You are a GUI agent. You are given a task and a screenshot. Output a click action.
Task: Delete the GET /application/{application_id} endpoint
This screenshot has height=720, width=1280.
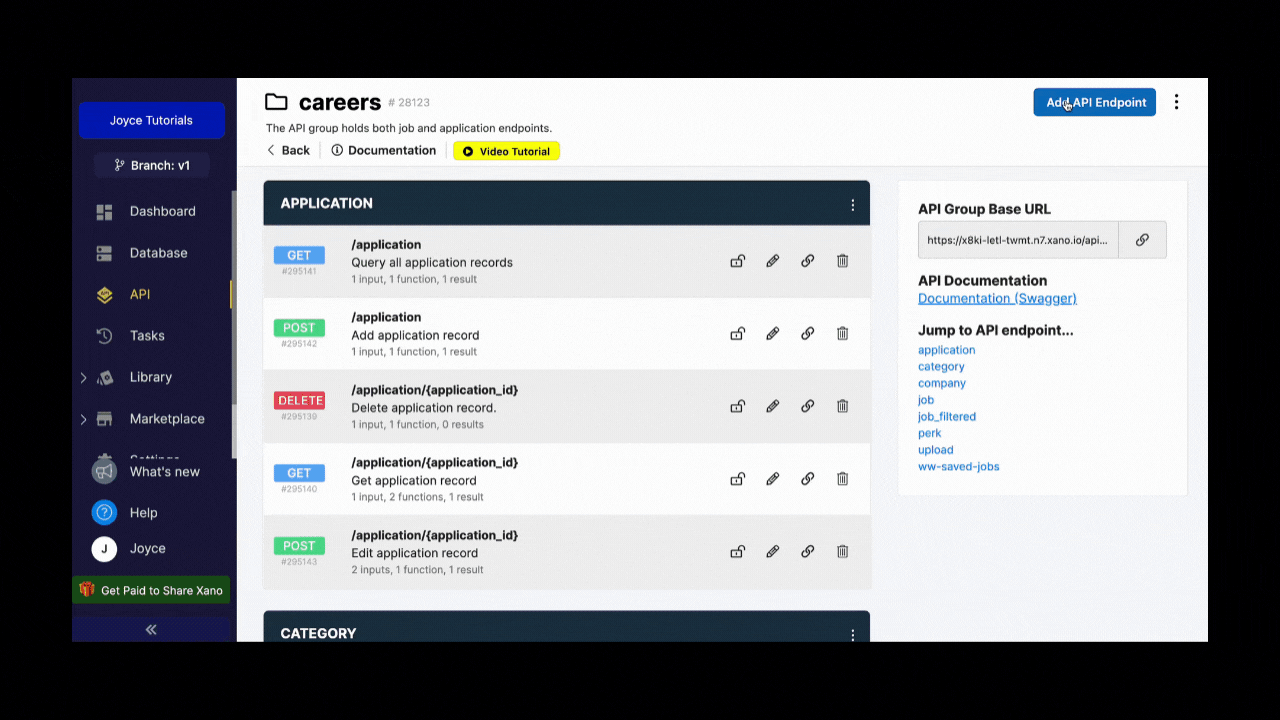pyautogui.click(x=842, y=478)
